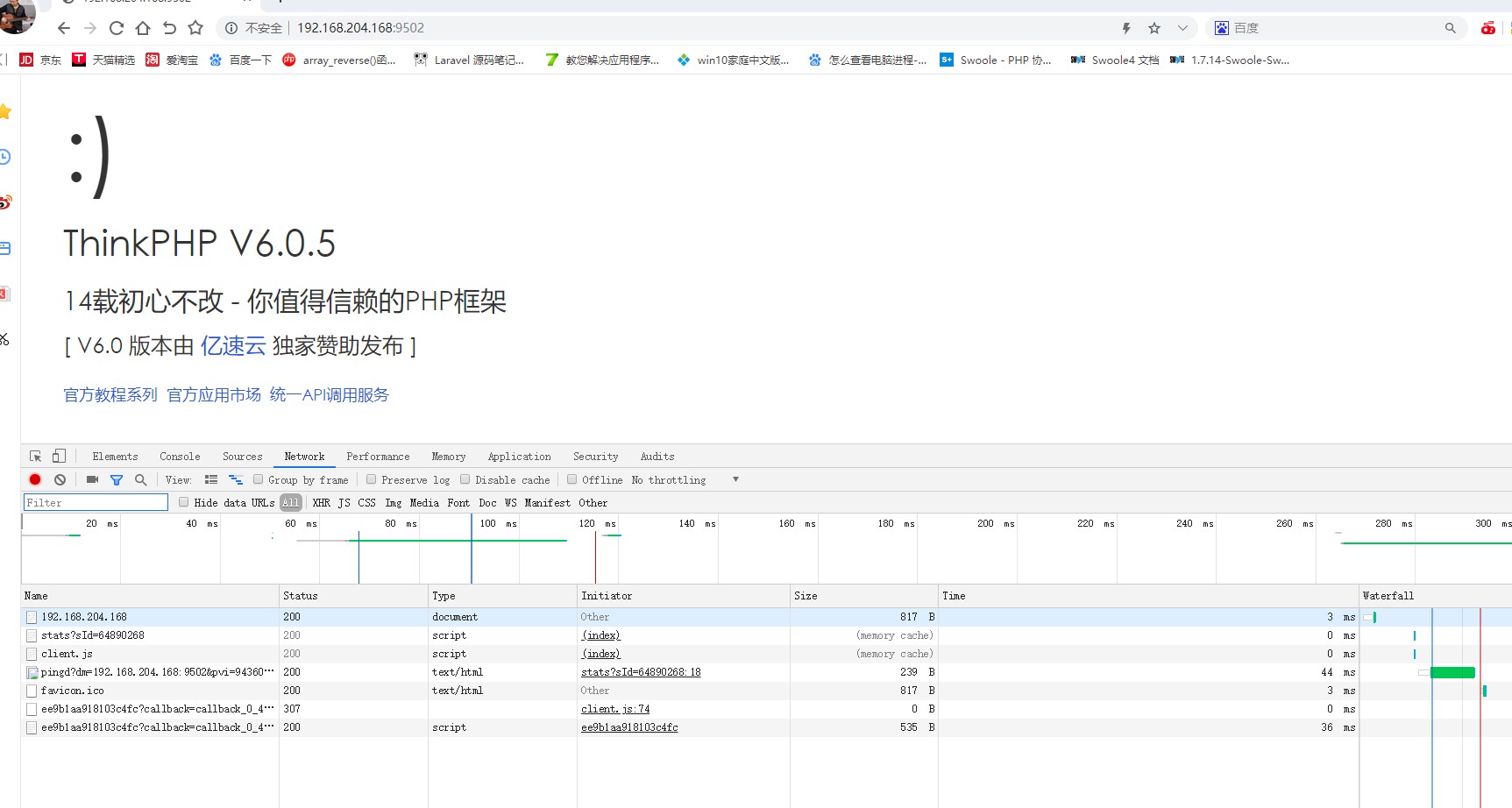Switch to the Memory tab
The width and height of the screenshot is (1512, 808).
[x=448, y=456]
